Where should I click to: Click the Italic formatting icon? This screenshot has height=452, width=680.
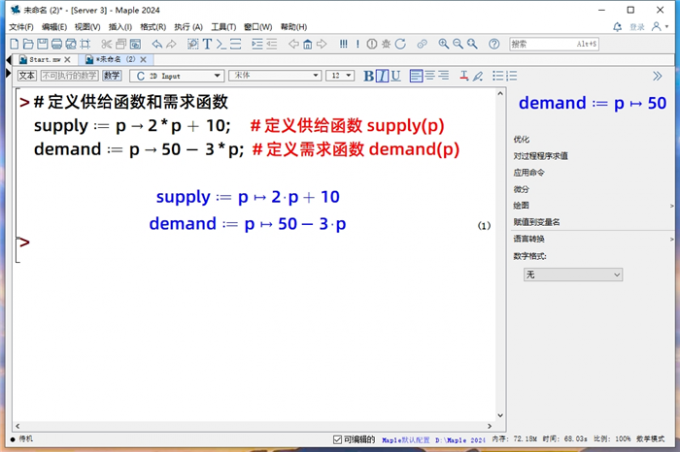click(x=382, y=76)
